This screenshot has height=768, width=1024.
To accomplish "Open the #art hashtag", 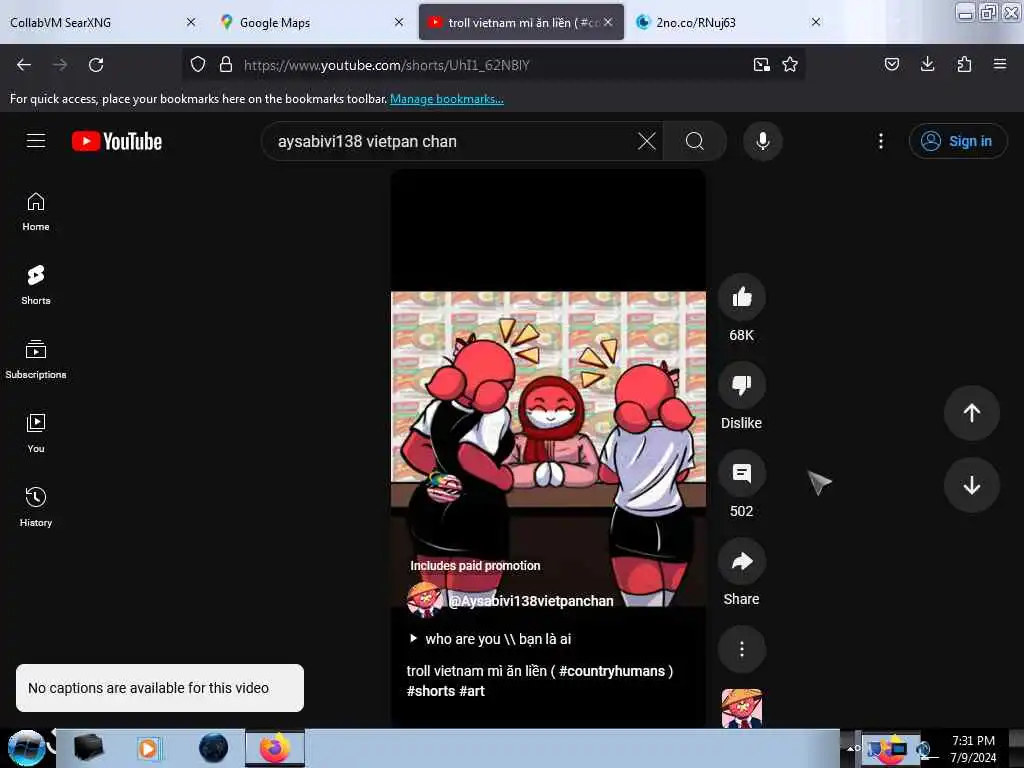I will click(472, 691).
